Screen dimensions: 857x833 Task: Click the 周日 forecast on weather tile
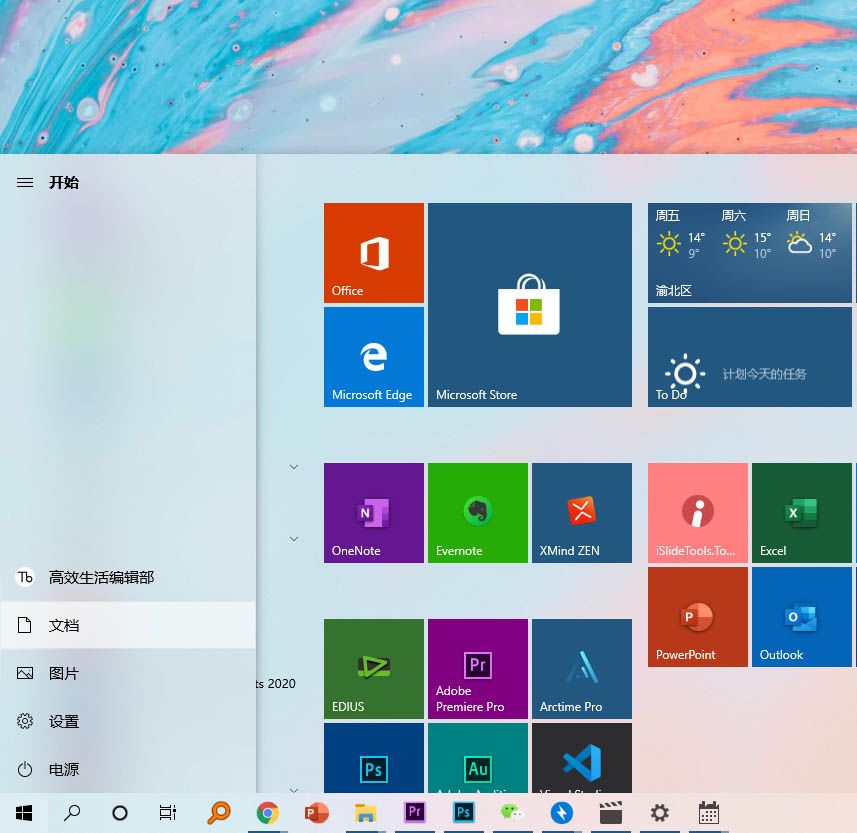click(812, 234)
